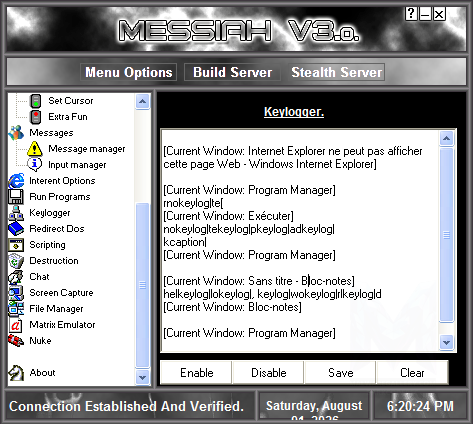Click the Matrix Emulator icon
Screen dimensions: 473x424
coord(15,325)
